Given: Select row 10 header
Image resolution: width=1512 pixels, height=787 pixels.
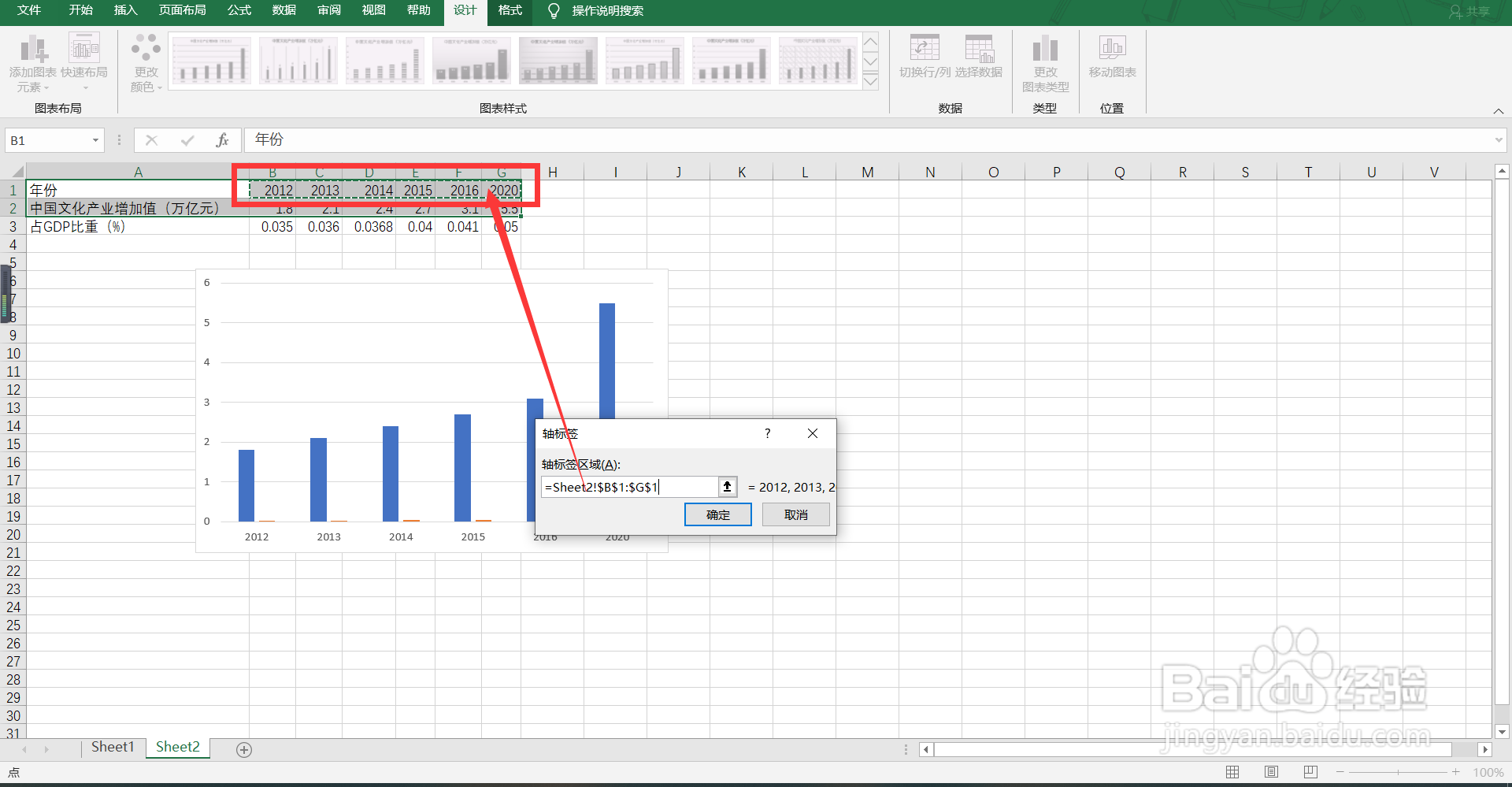Looking at the screenshot, I should [x=13, y=354].
